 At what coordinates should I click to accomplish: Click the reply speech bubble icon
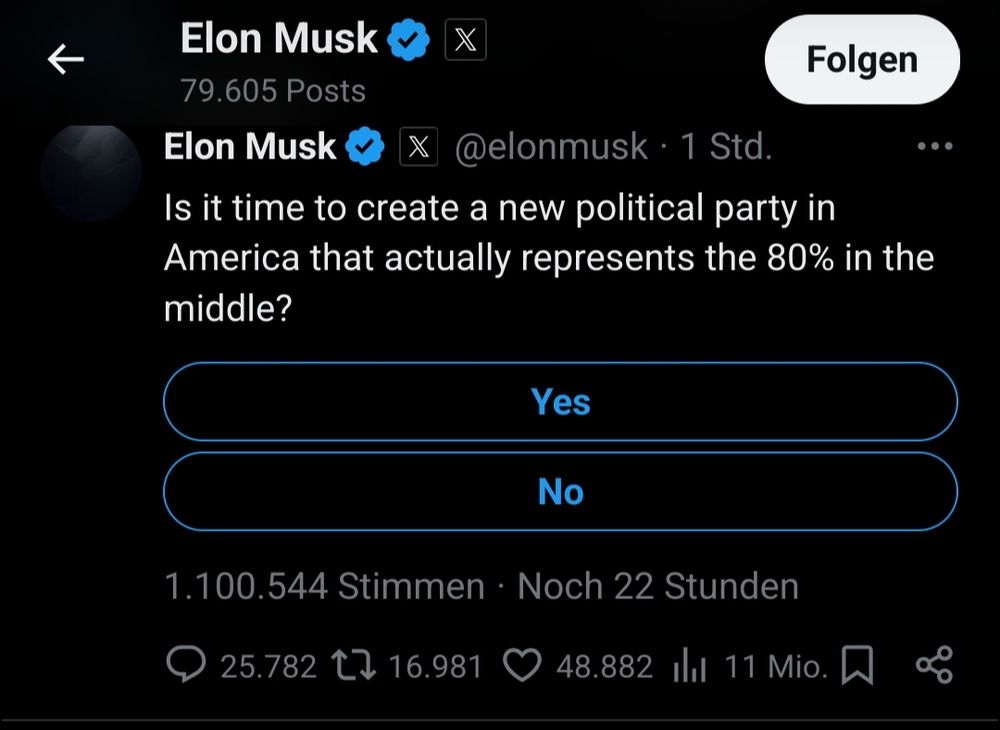coord(186,664)
